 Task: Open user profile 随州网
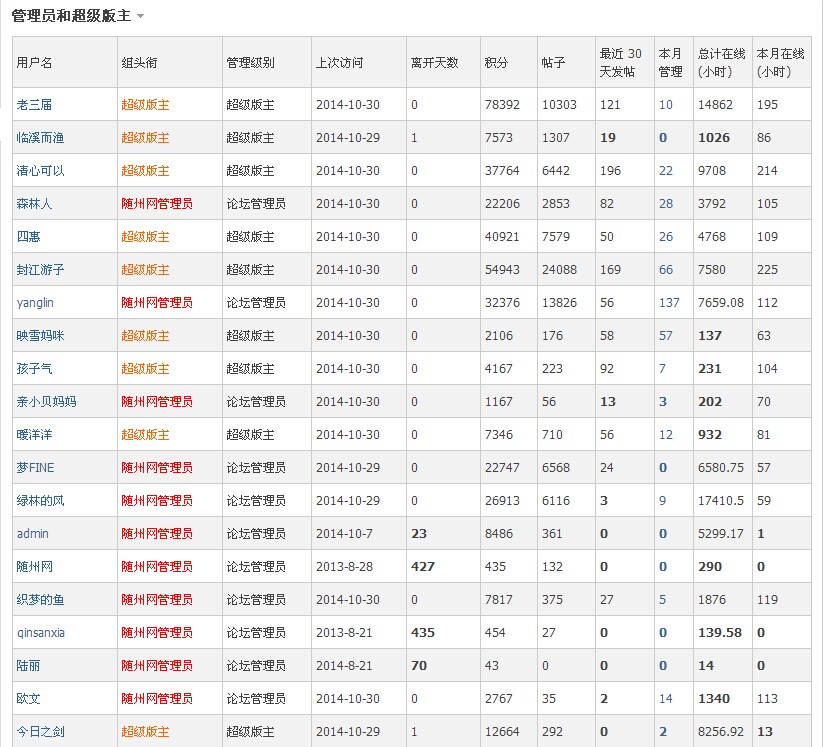click(x=35, y=567)
